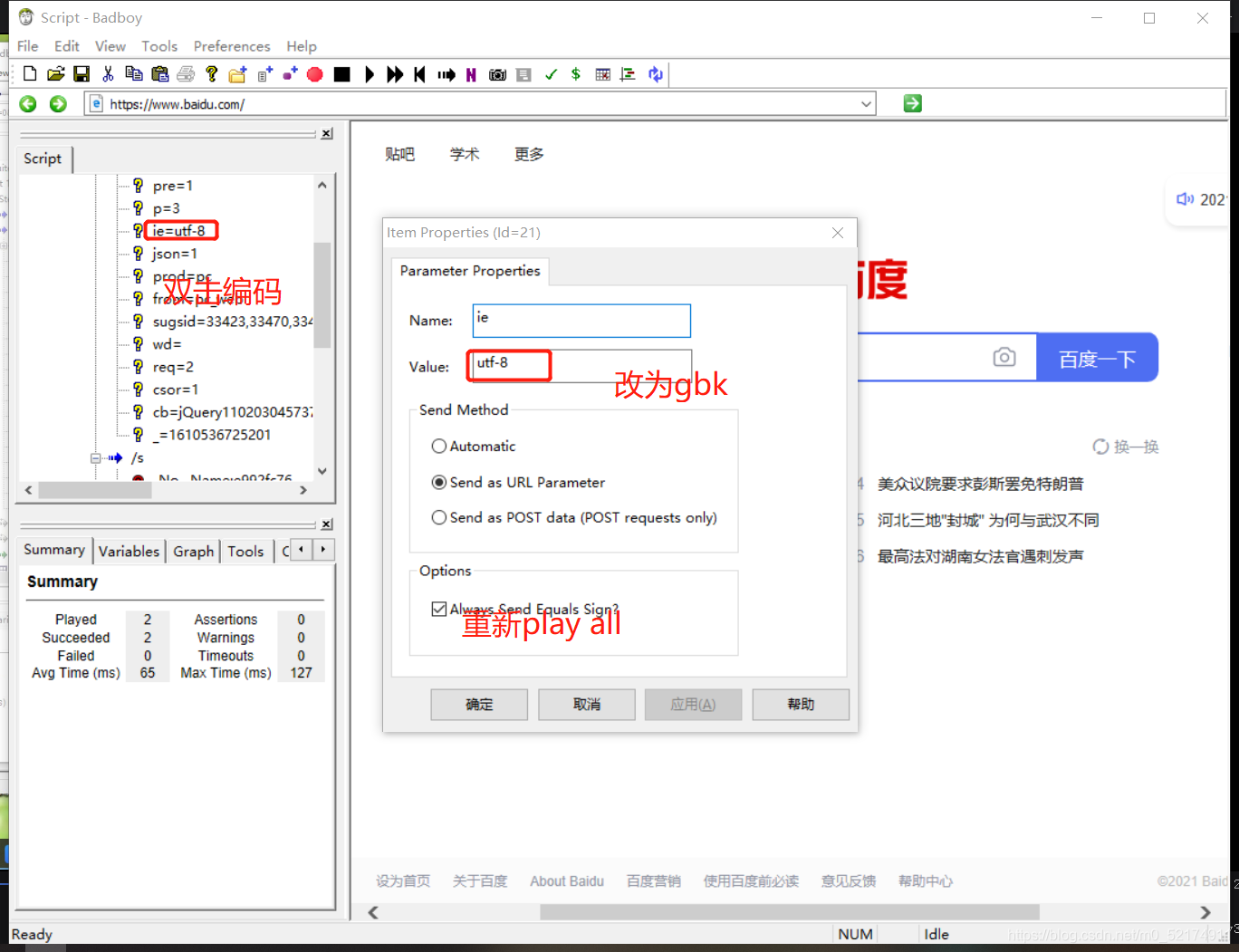Click the right arrow to reveal hidden tabs
The height and width of the screenshot is (952, 1239).
pos(322,550)
